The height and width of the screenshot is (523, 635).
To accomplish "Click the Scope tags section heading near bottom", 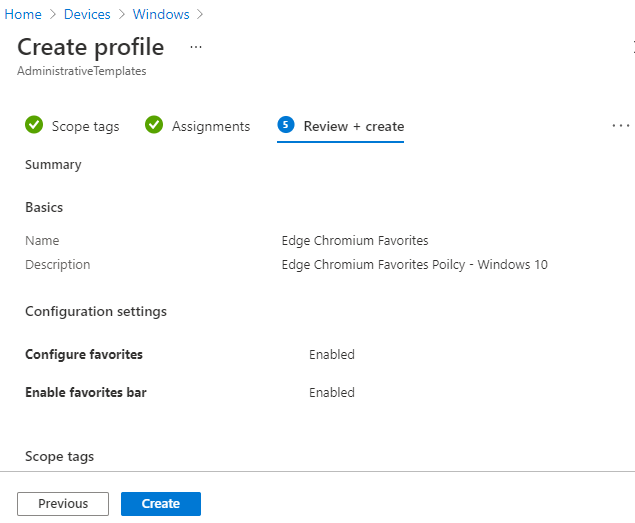I will 60,457.
